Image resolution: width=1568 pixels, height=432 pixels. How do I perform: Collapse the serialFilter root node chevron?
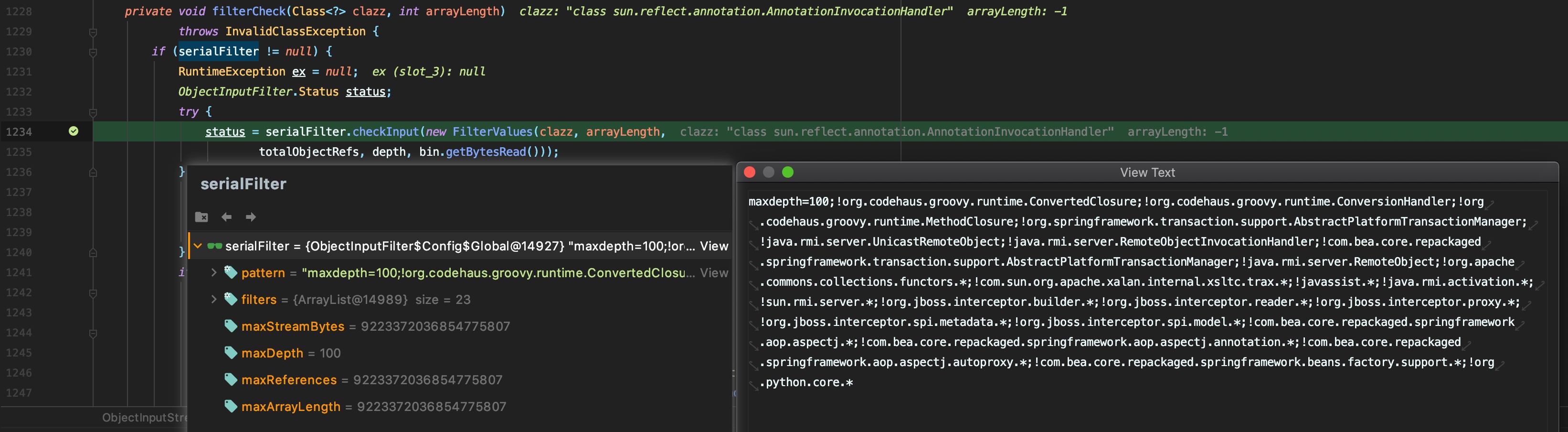pyautogui.click(x=198, y=246)
